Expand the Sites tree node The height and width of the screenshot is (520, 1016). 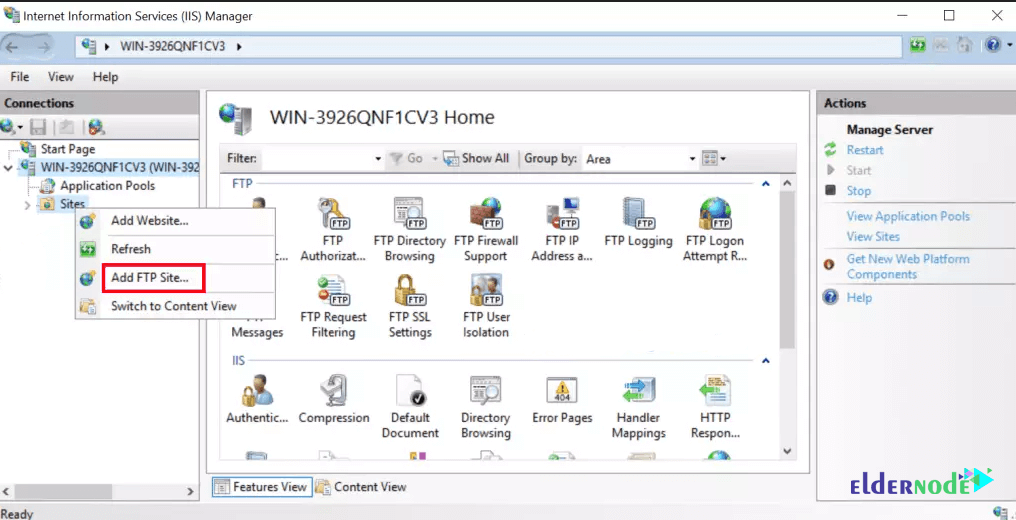point(27,205)
